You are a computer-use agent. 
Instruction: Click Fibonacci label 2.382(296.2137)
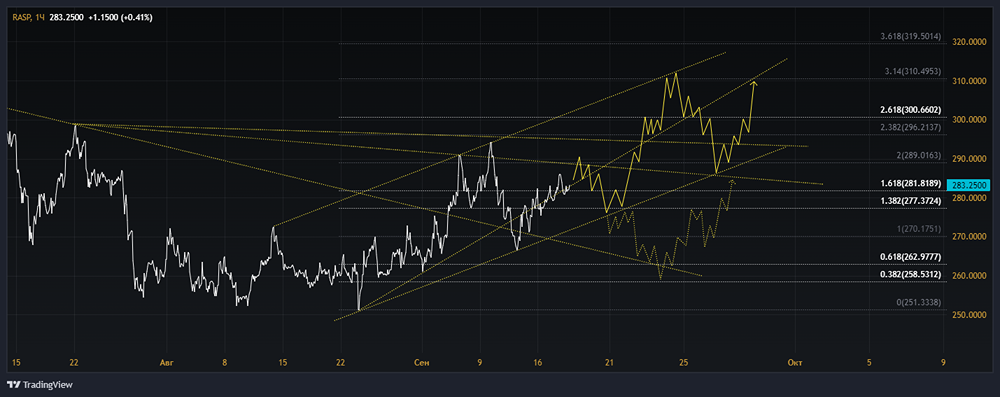point(910,127)
